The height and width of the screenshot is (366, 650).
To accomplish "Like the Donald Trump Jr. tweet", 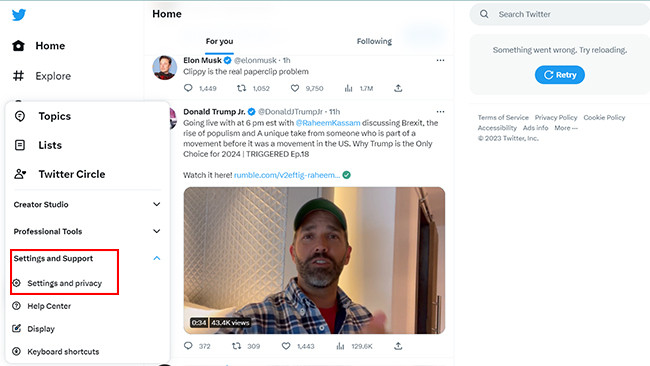I will point(286,346).
